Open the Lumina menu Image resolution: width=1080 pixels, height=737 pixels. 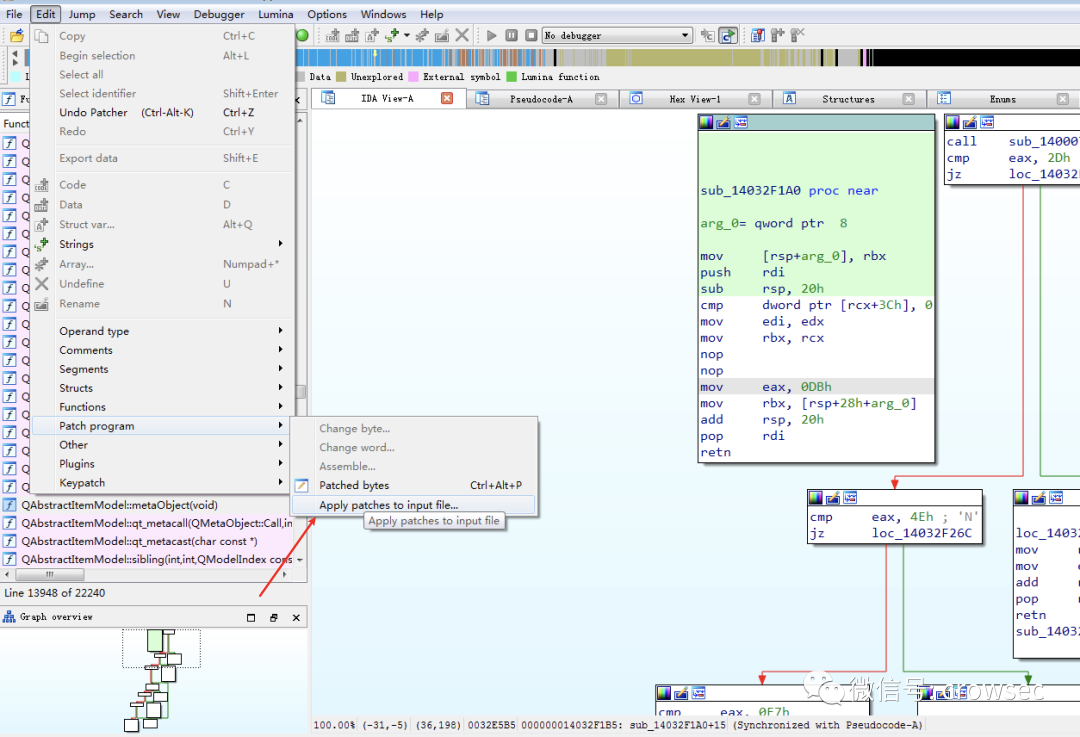click(276, 14)
